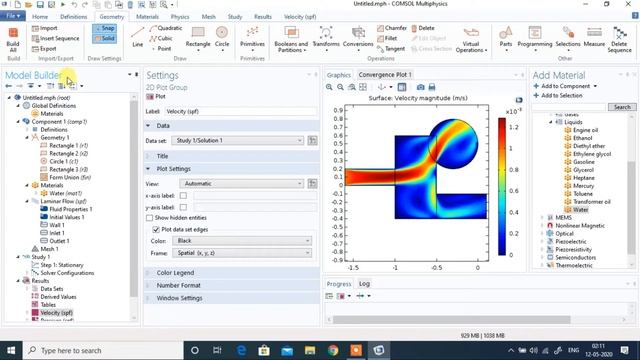Viewport: 640px width, 360px height.
Task: Switch to the Log tab
Action: pos(364,284)
